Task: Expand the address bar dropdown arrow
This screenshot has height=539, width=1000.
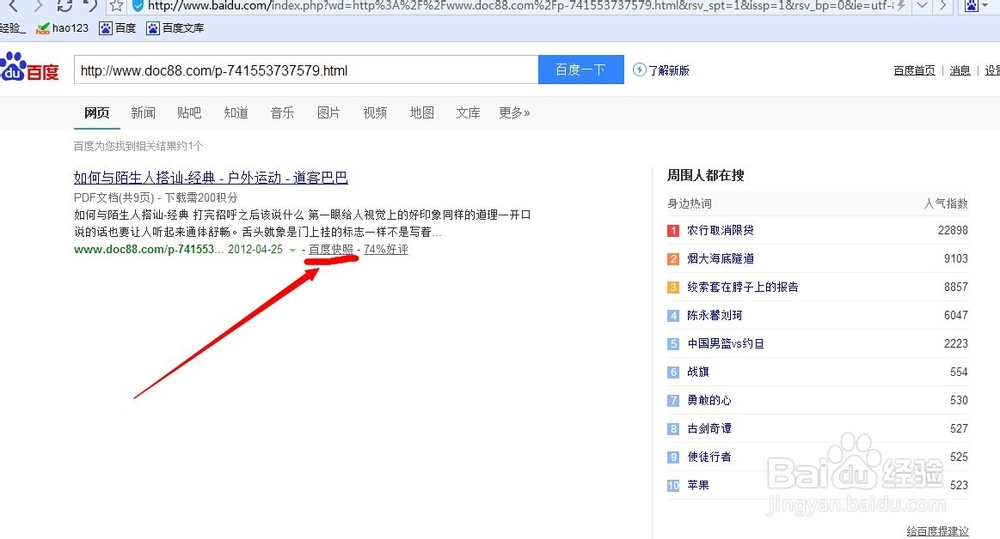Action: (x=922, y=6)
